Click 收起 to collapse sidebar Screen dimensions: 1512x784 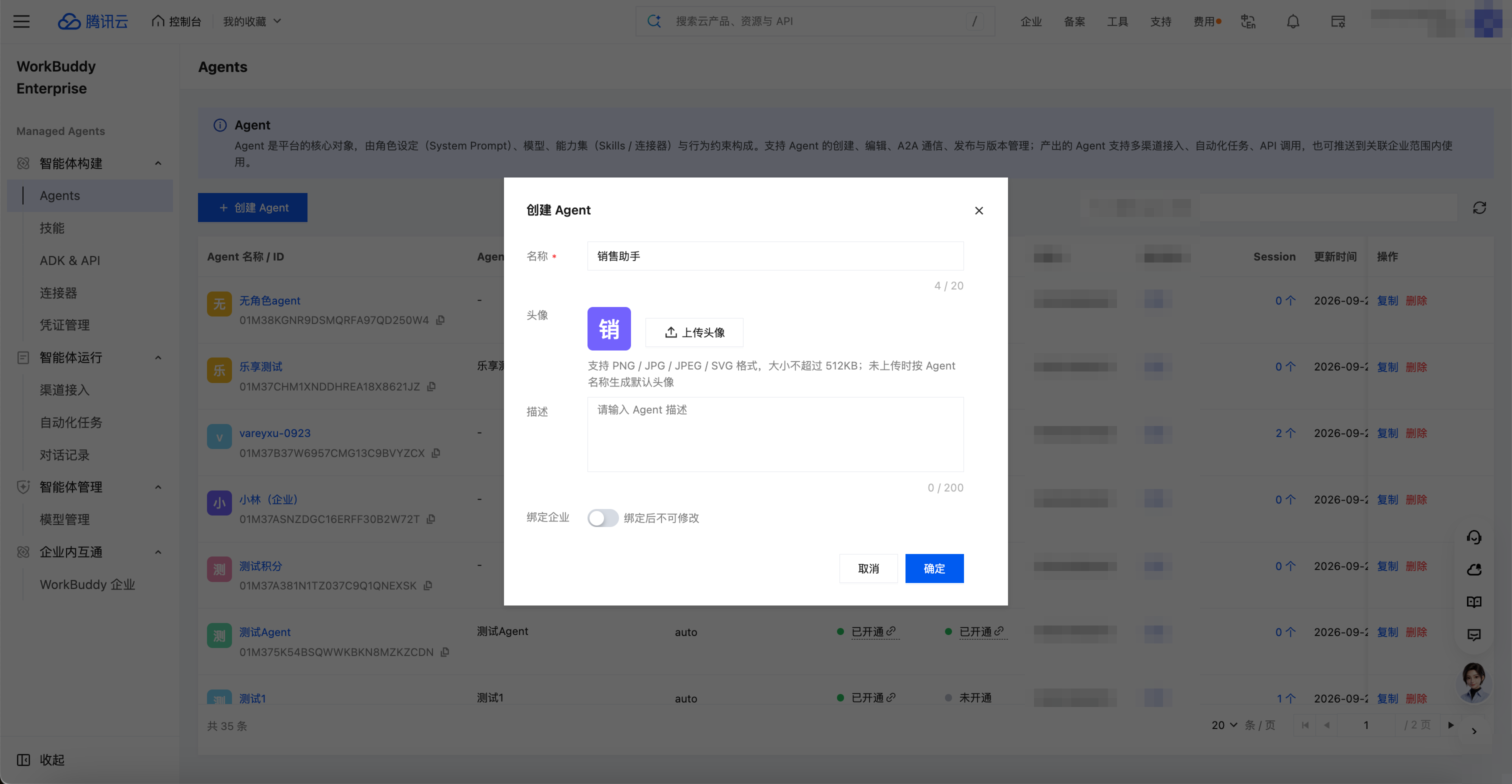coord(40,760)
